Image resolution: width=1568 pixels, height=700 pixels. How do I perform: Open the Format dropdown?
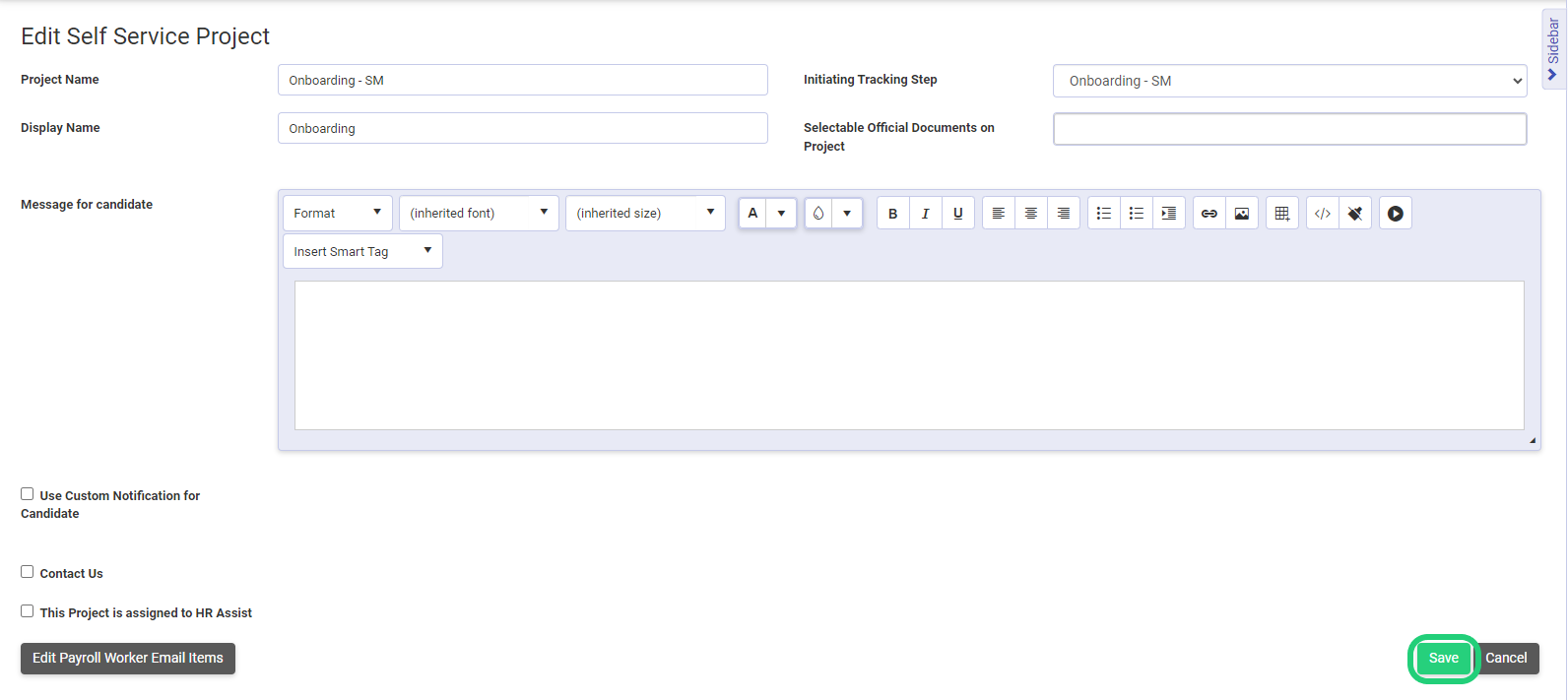pos(337,214)
